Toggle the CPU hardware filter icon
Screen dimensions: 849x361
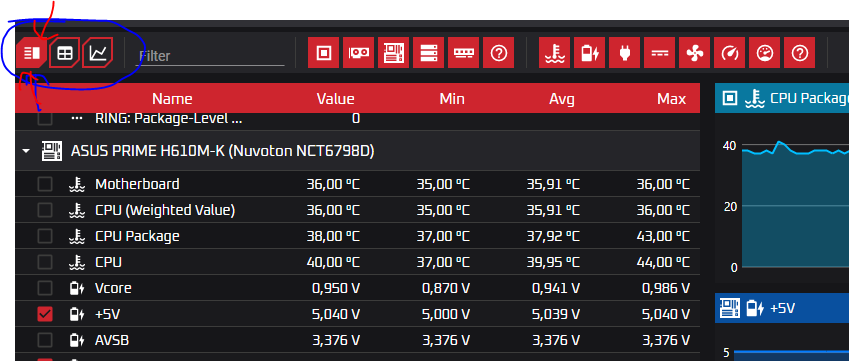pos(324,52)
